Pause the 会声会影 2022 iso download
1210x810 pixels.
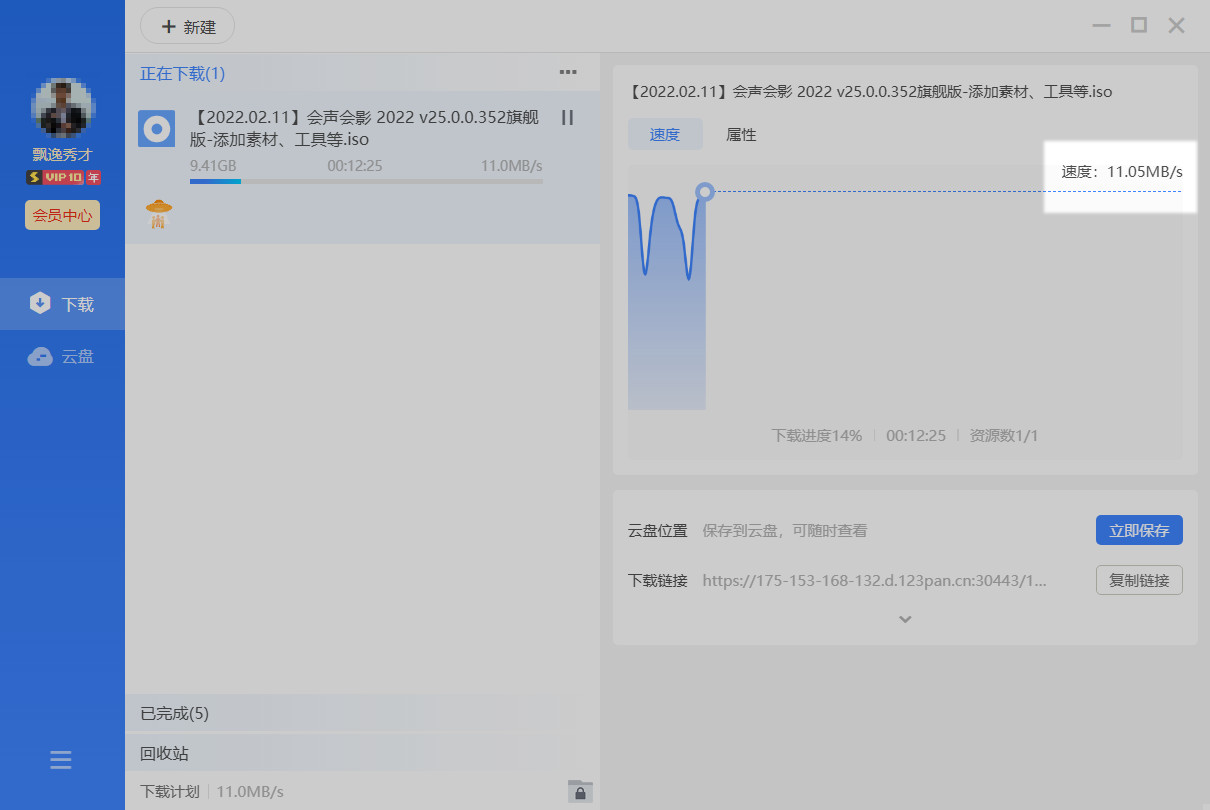click(x=567, y=118)
